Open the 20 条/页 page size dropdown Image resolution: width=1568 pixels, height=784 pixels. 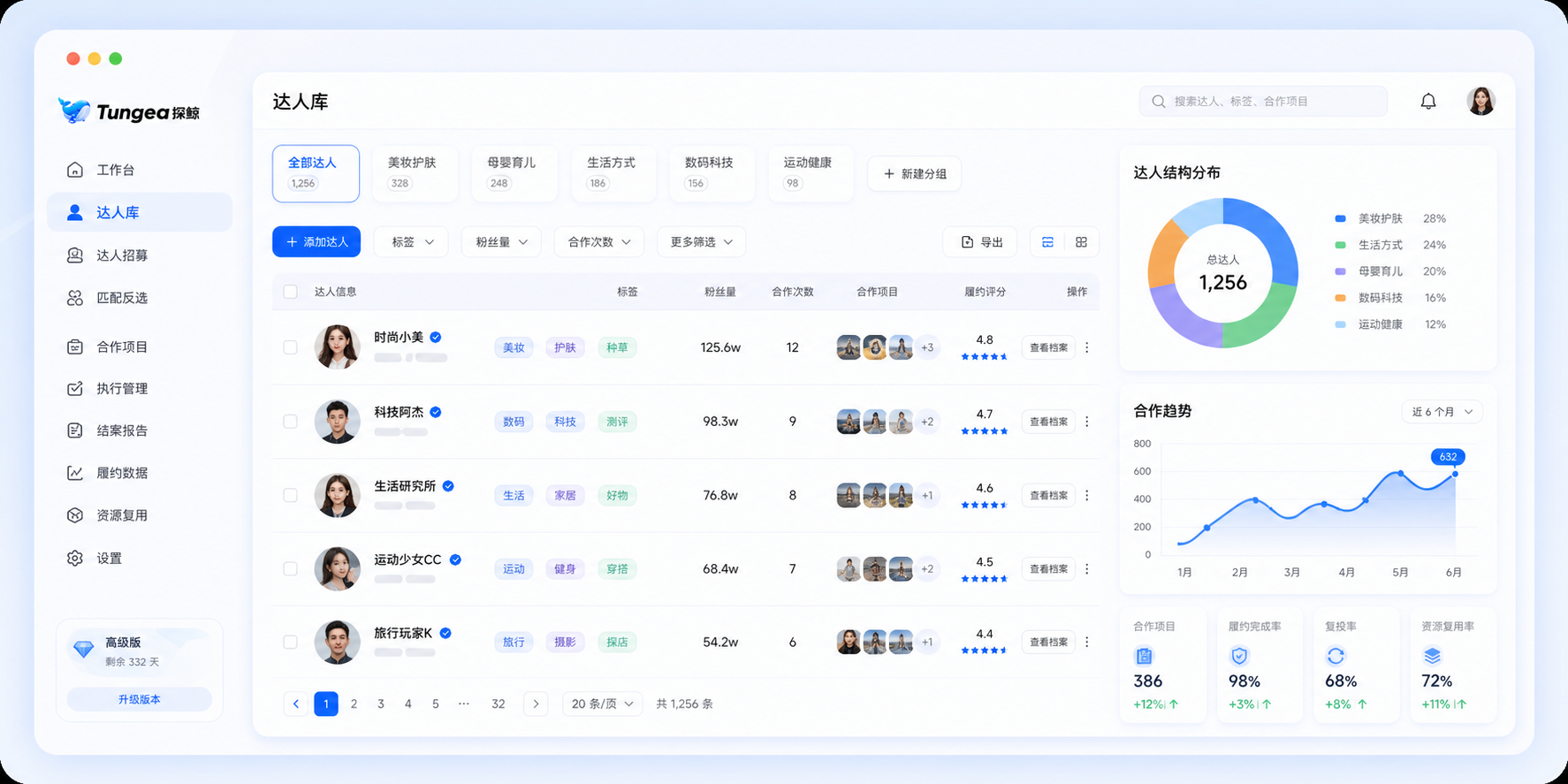click(603, 704)
